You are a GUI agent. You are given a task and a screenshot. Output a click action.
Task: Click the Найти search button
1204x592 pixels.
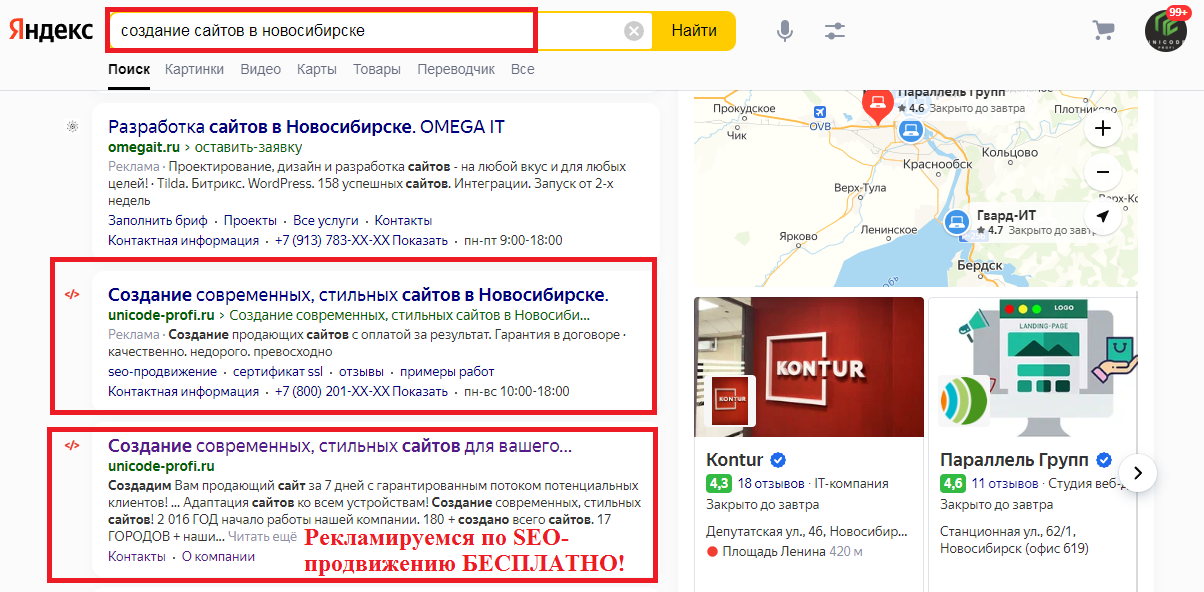tap(694, 31)
